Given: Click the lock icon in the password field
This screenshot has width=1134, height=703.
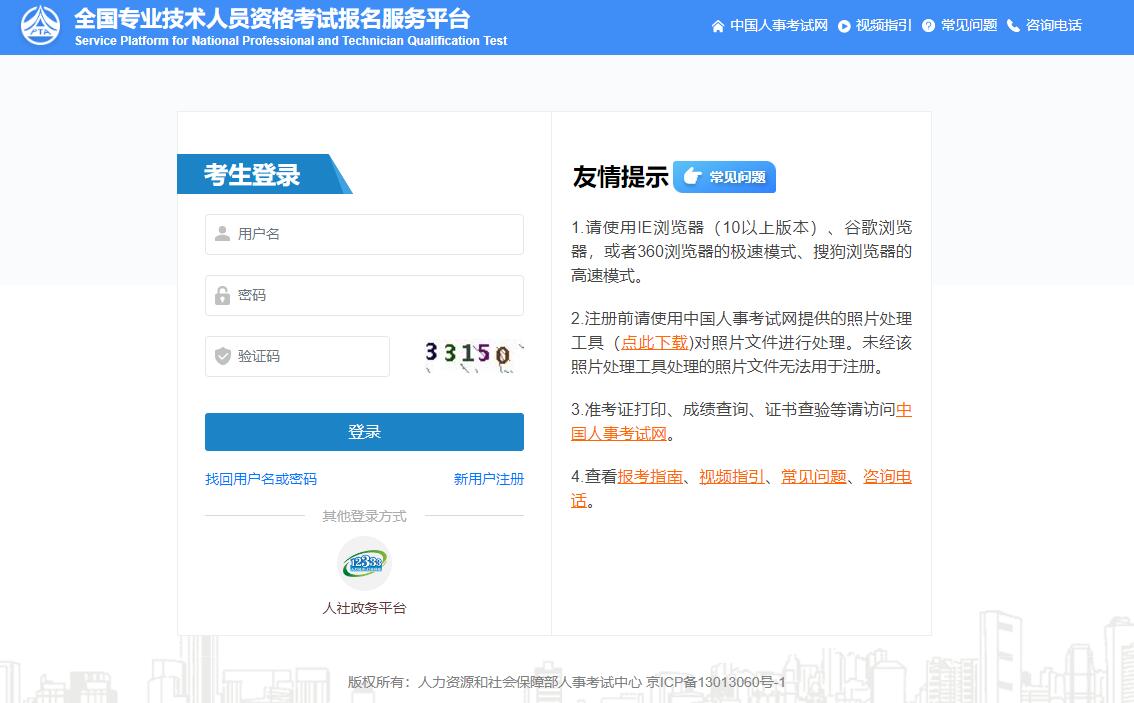Looking at the screenshot, I should tap(223, 295).
